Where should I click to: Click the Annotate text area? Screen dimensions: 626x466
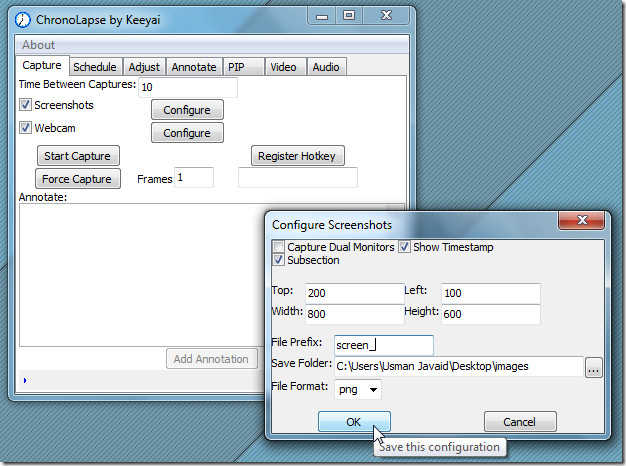142,275
